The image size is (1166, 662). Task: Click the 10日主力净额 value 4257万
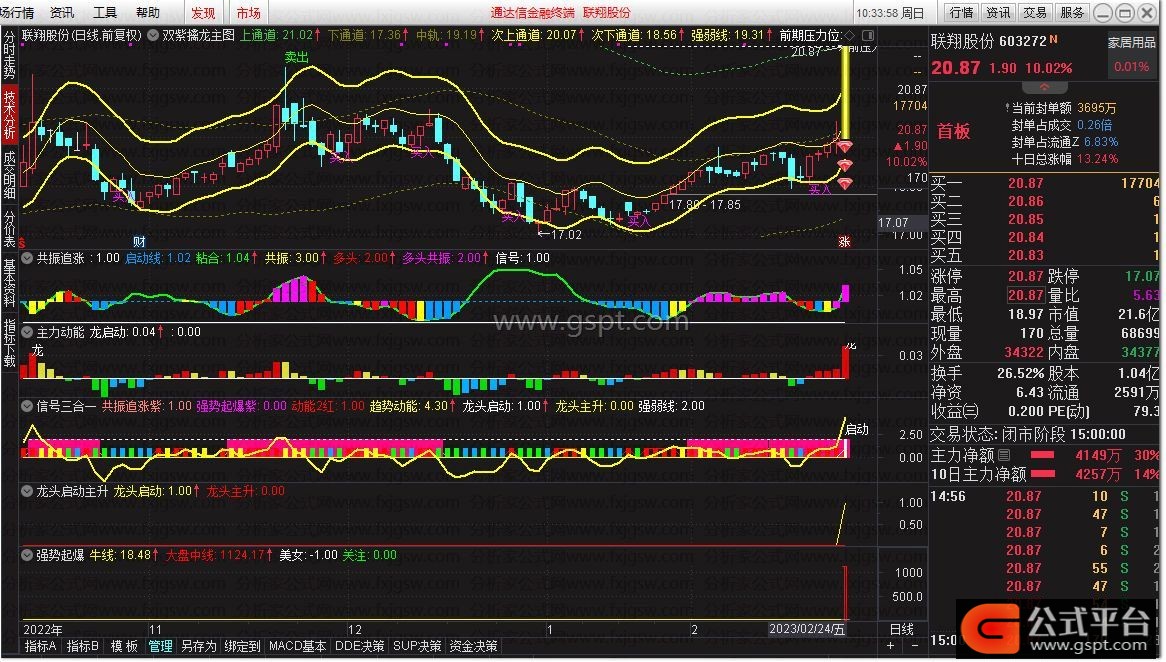(x=1098, y=474)
